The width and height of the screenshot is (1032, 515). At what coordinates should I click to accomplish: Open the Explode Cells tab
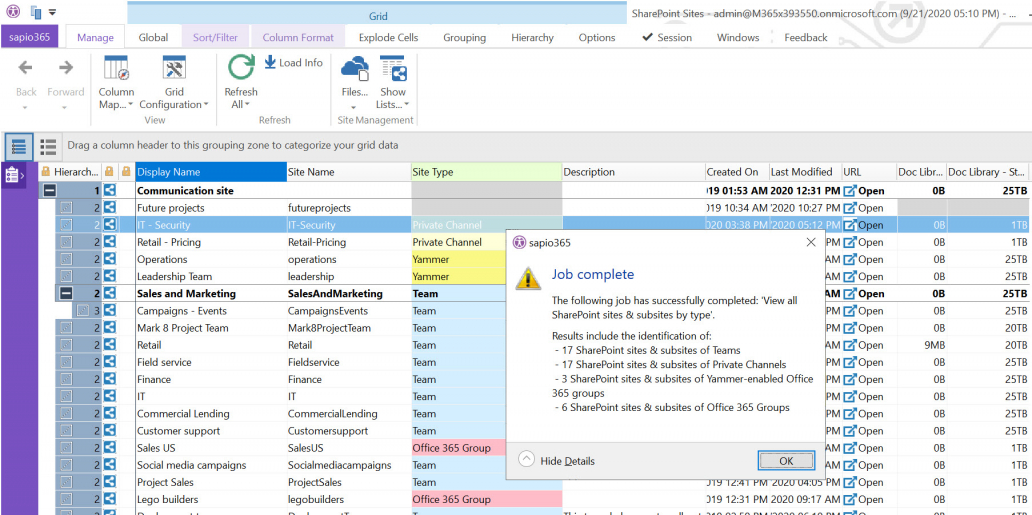[388, 38]
